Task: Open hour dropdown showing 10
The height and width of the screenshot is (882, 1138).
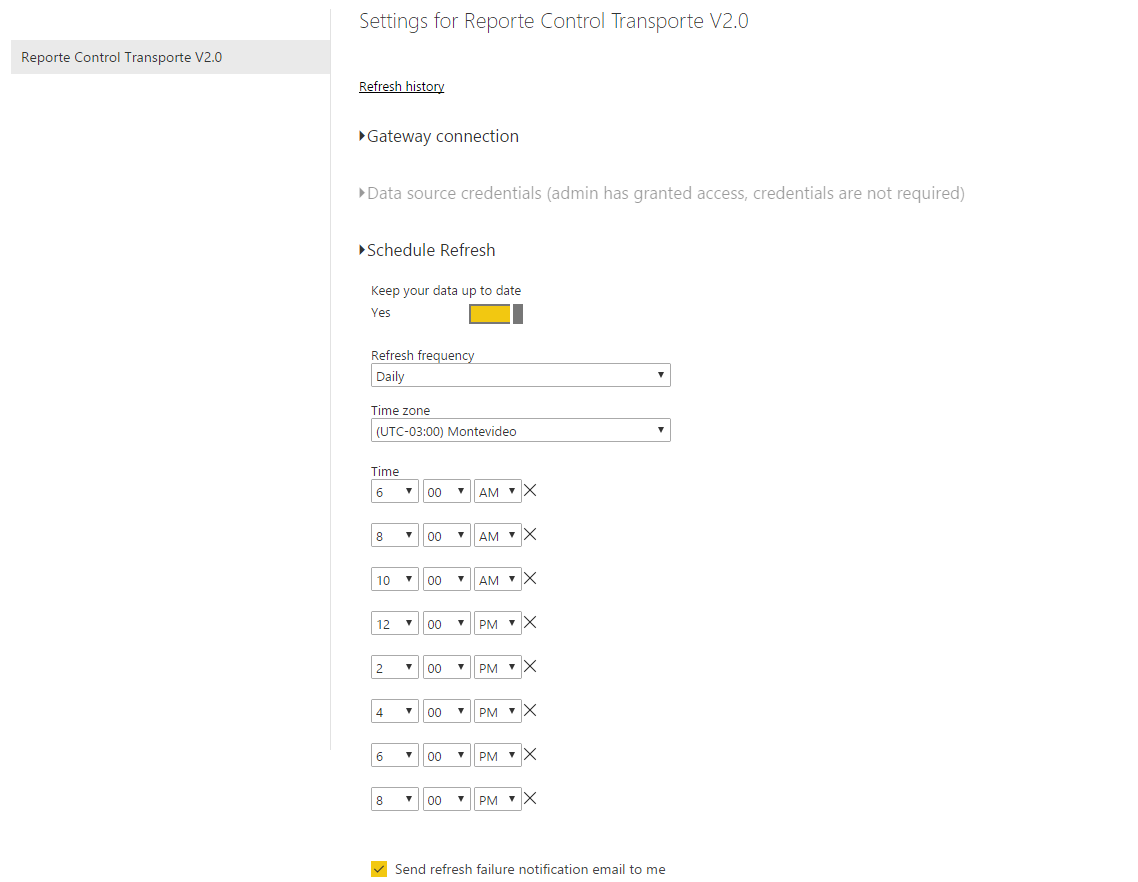Action: 394,579
